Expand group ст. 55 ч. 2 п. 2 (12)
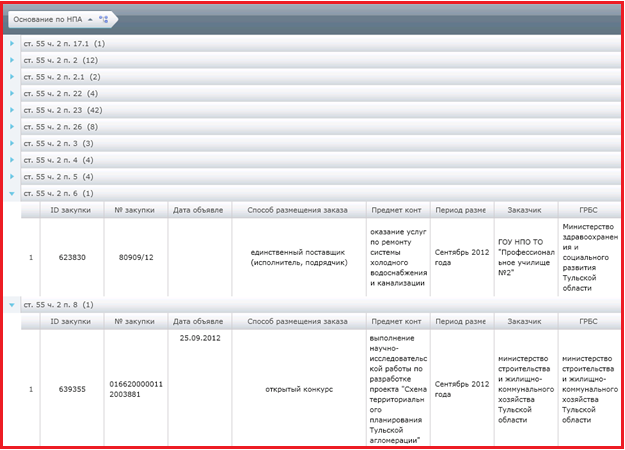 pos(12,60)
